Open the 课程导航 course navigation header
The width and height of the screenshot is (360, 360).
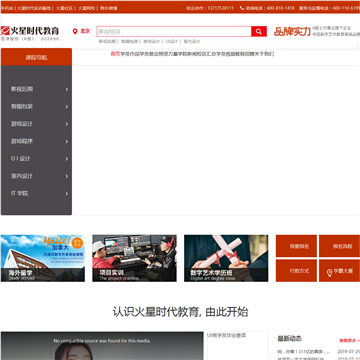point(36,57)
